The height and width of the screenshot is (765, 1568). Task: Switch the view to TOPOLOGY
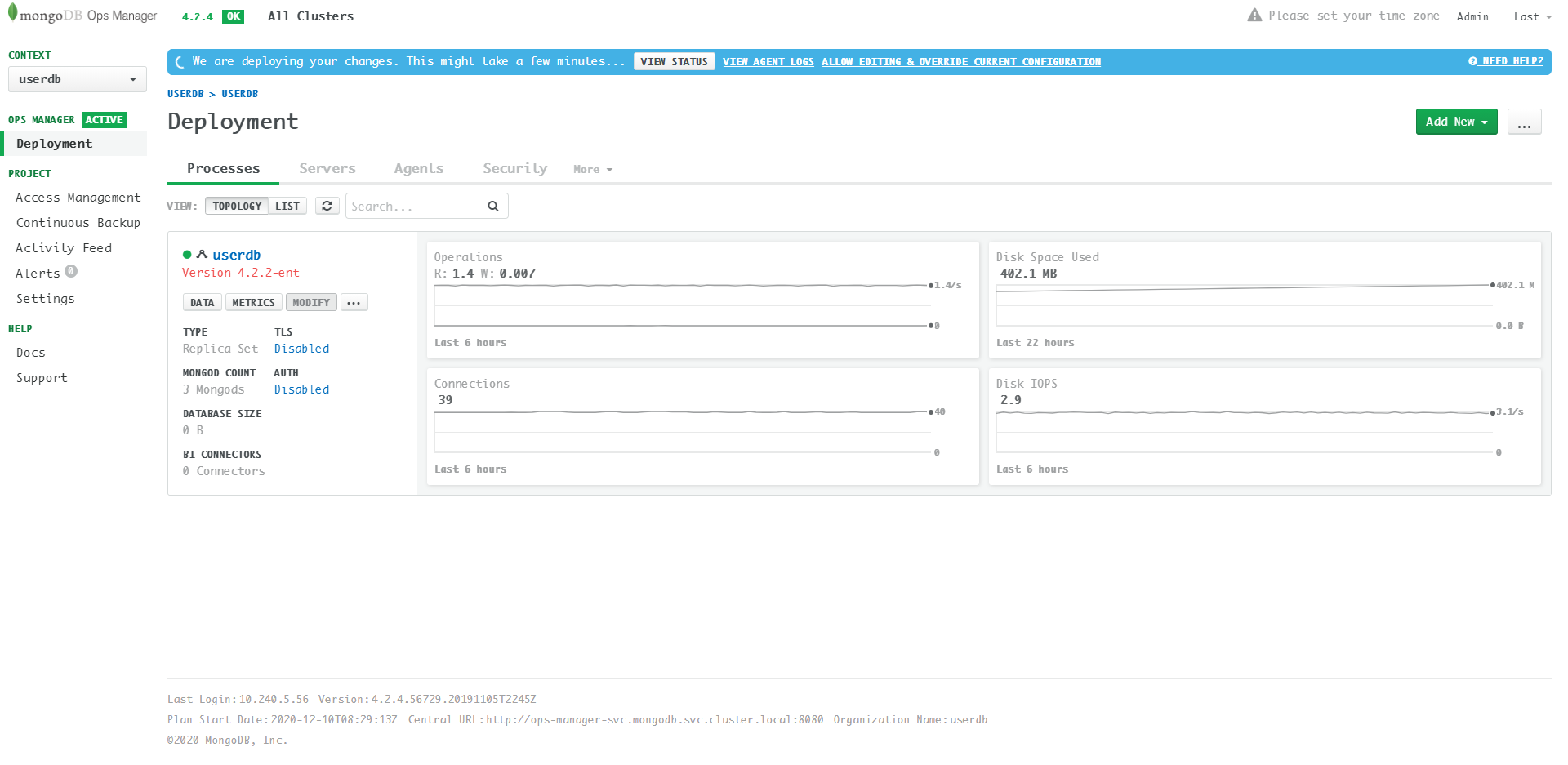point(236,206)
